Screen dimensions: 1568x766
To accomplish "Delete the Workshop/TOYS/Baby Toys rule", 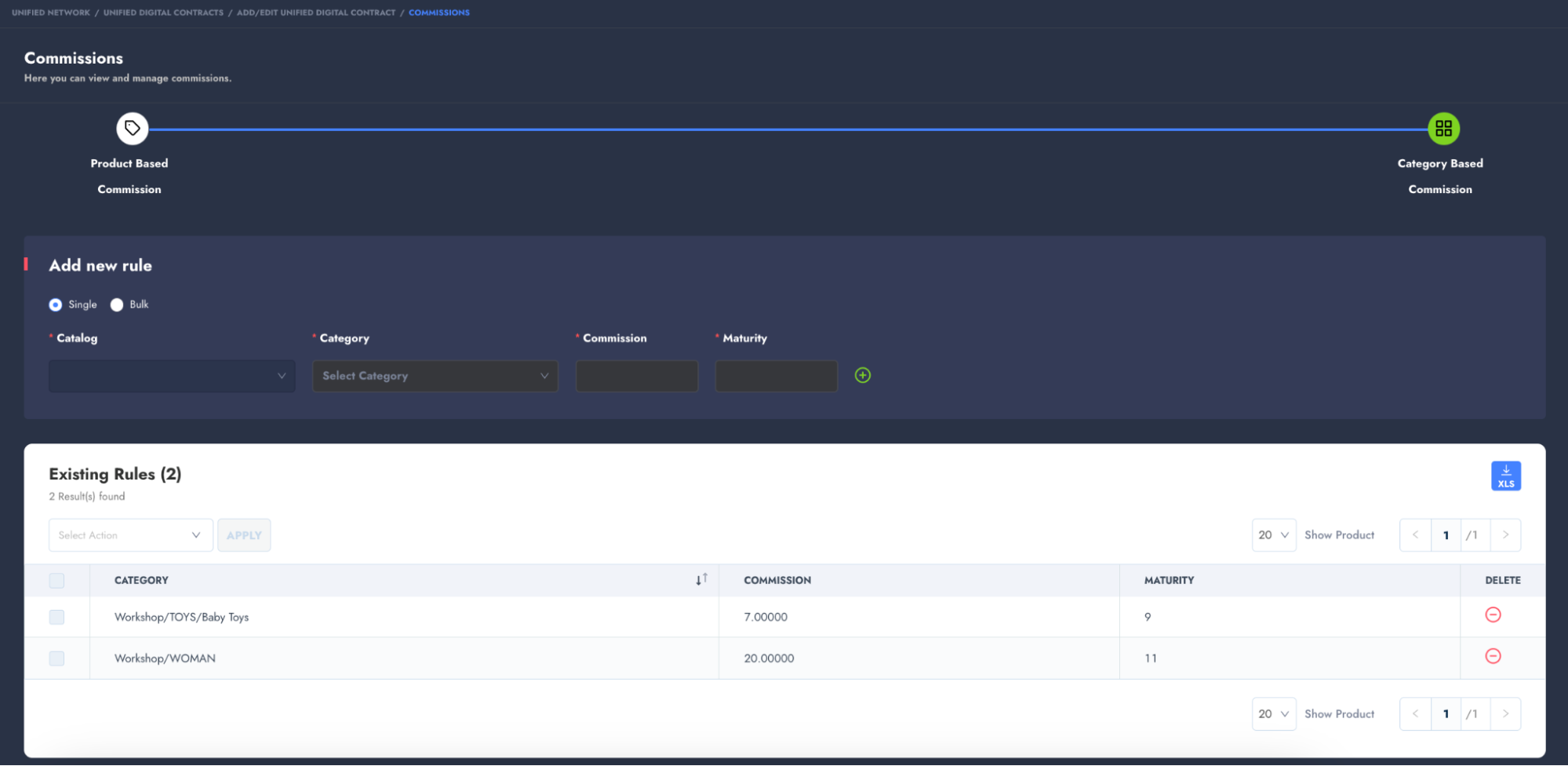I will tap(1492, 615).
